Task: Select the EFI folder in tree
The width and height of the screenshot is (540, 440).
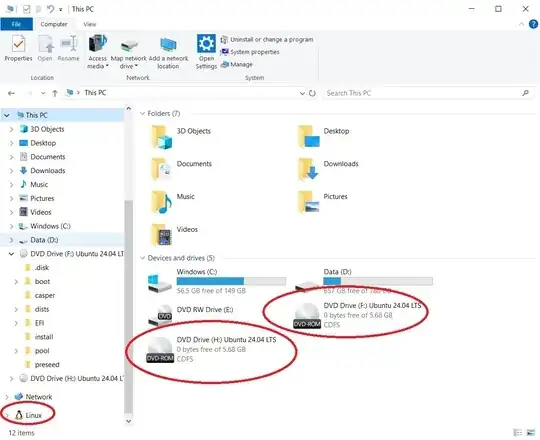Action: tap(39, 323)
